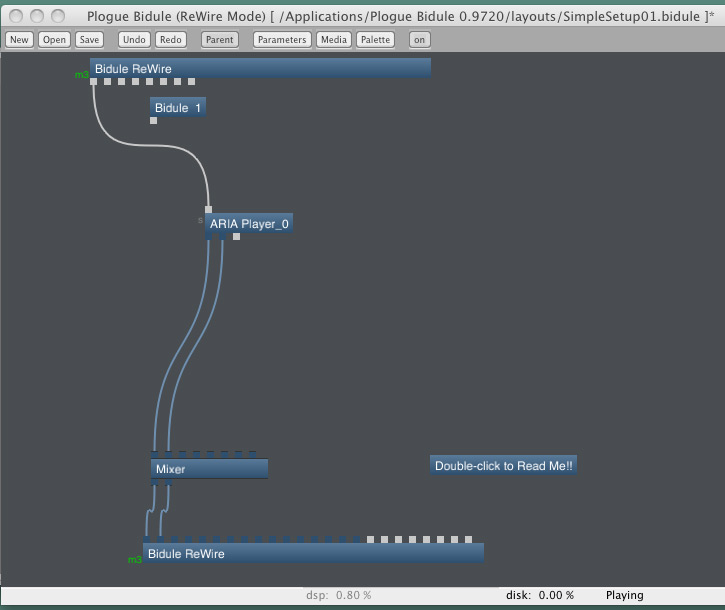This screenshot has height=610, width=725.
Task: Click the Playing status text
Action: tap(625, 595)
